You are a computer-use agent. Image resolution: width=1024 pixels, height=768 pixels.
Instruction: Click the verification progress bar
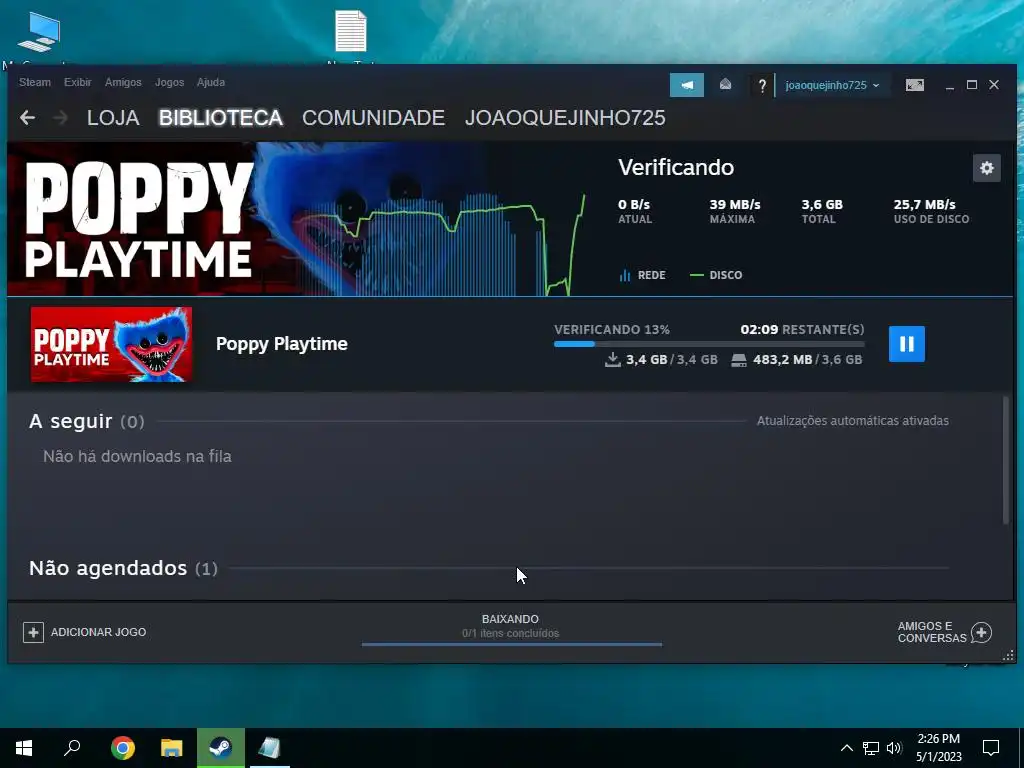click(x=709, y=344)
